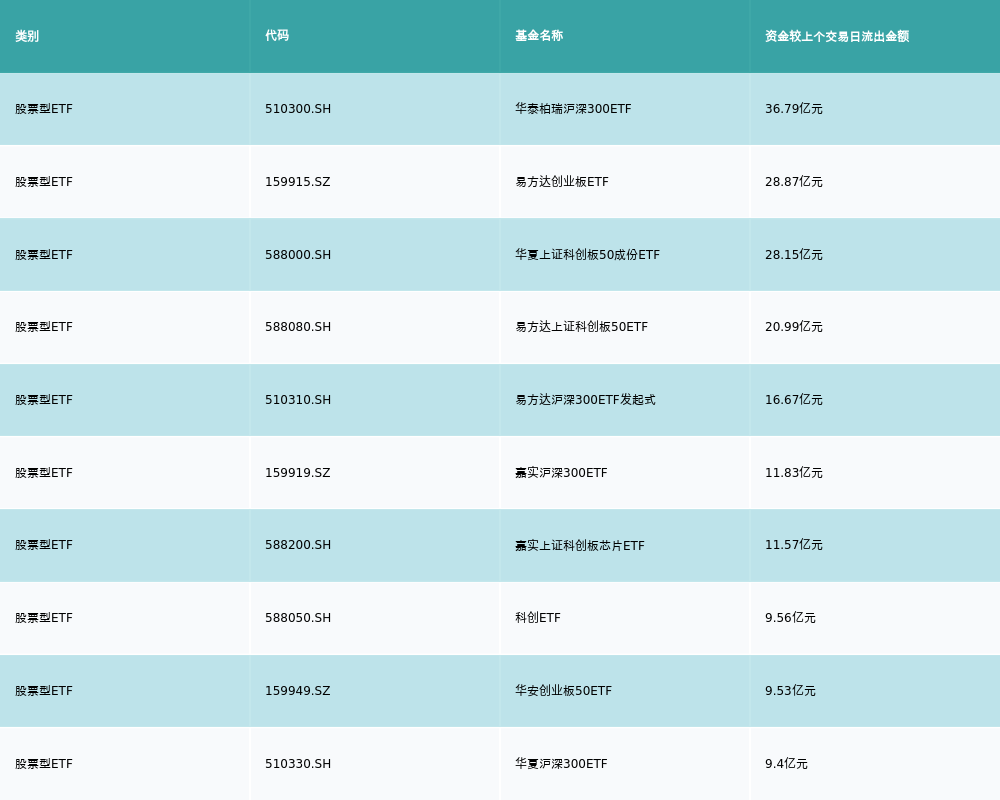
Task: Click the 基金名称 column header
Action: click(539, 36)
